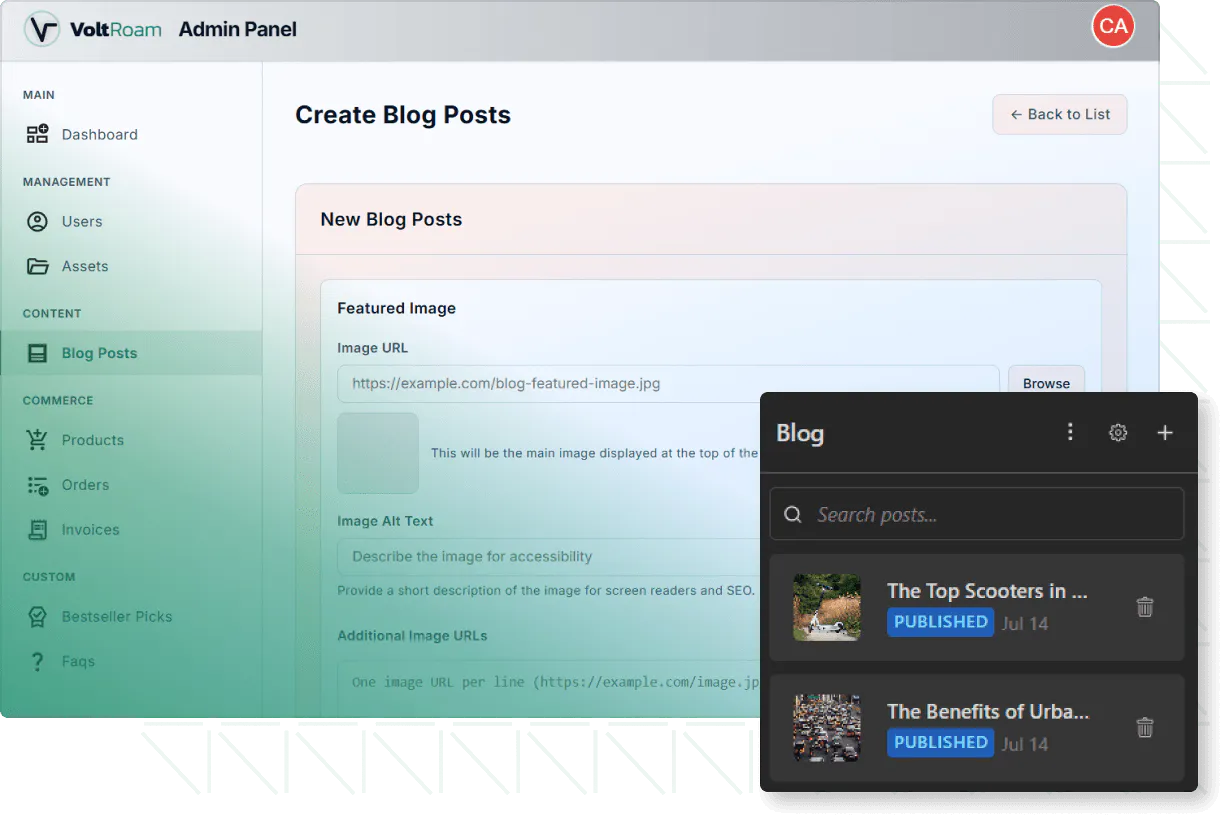Open The Top Scooters post title
1222x818 pixels.
click(x=987, y=591)
